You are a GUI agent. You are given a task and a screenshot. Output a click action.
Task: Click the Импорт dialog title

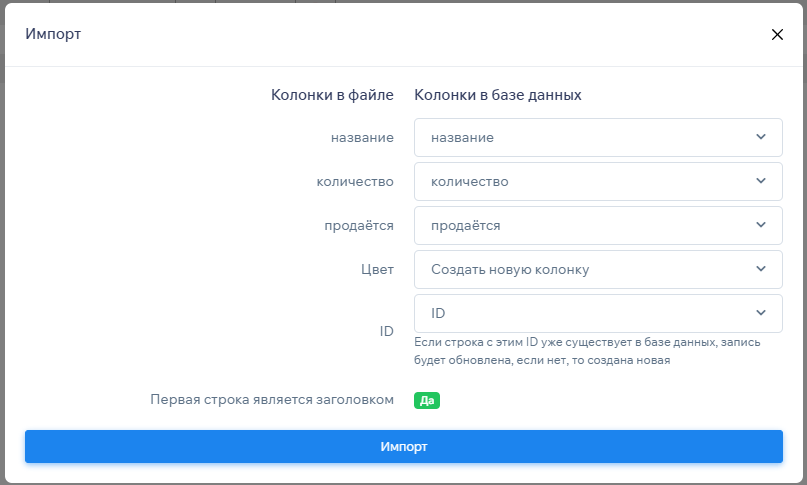pyautogui.click(x=53, y=34)
